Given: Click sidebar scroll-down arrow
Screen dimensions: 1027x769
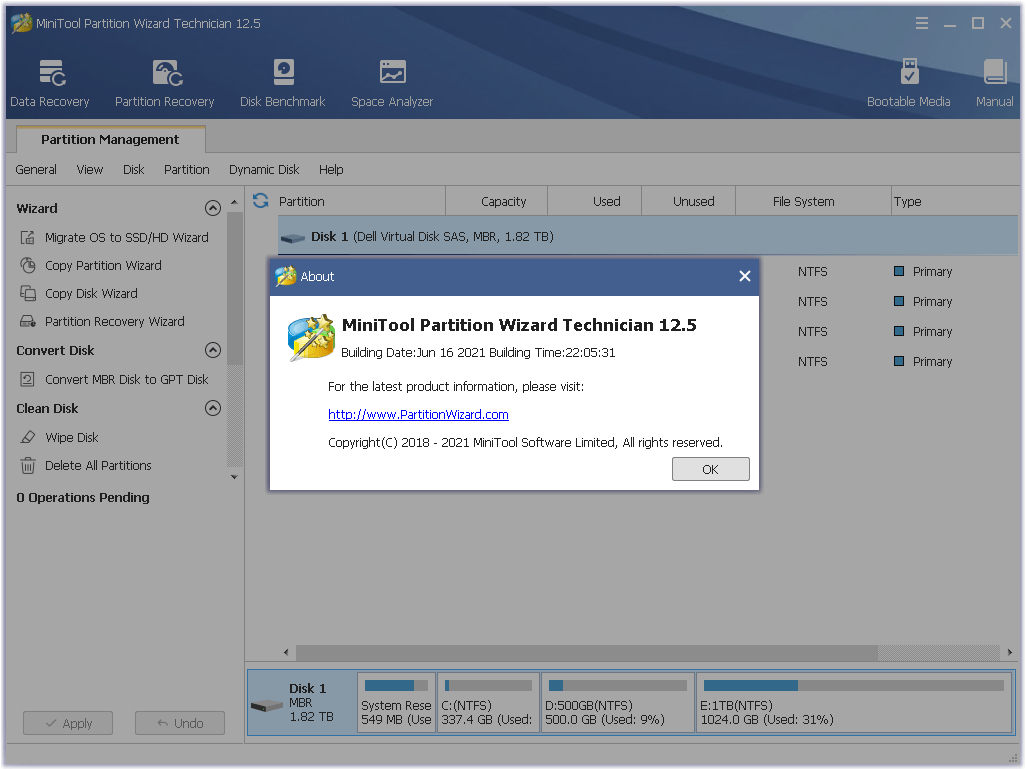Looking at the screenshot, I should pyautogui.click(x=234, y=478).
